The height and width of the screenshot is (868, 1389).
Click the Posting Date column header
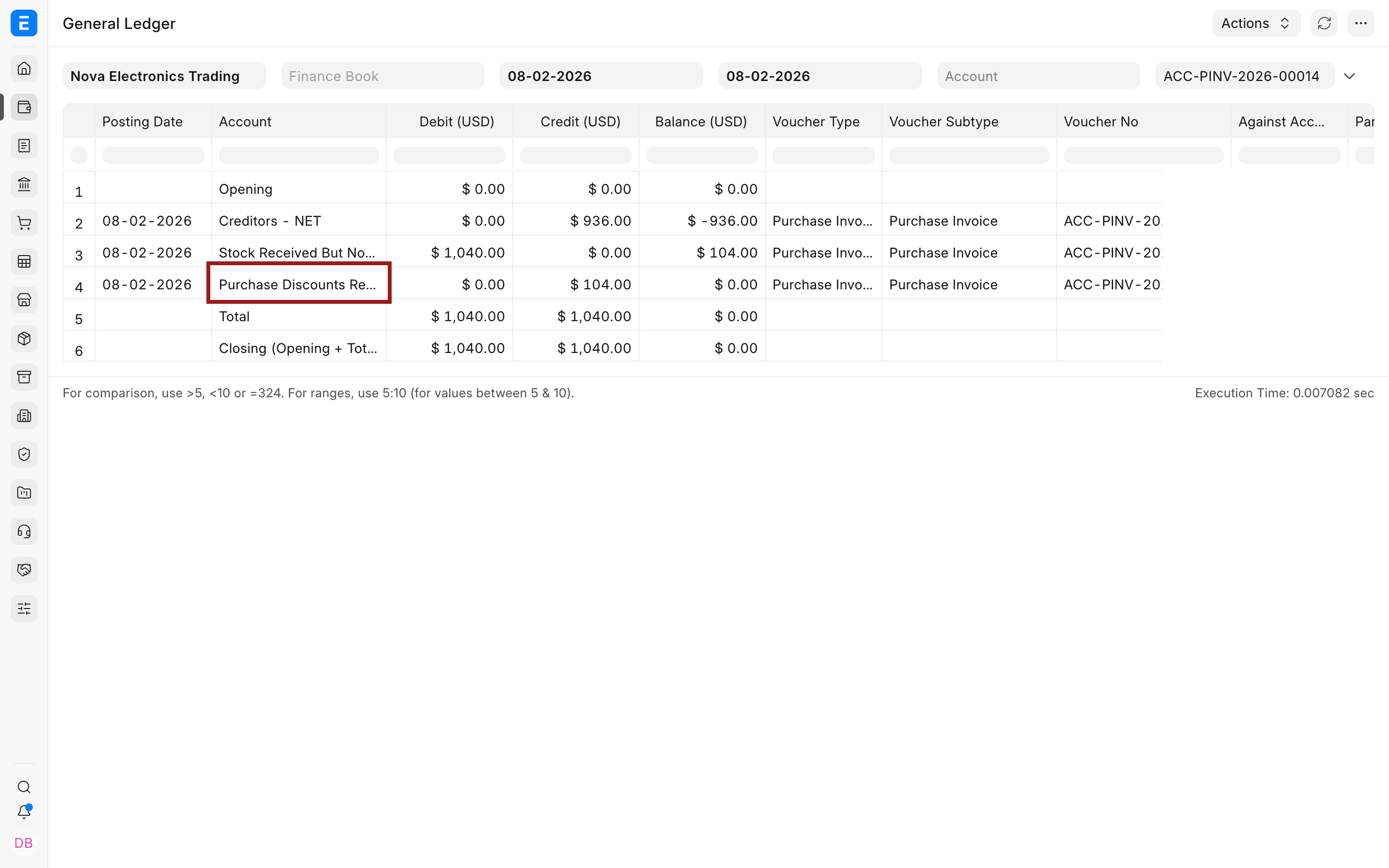[x=153, y=121]
